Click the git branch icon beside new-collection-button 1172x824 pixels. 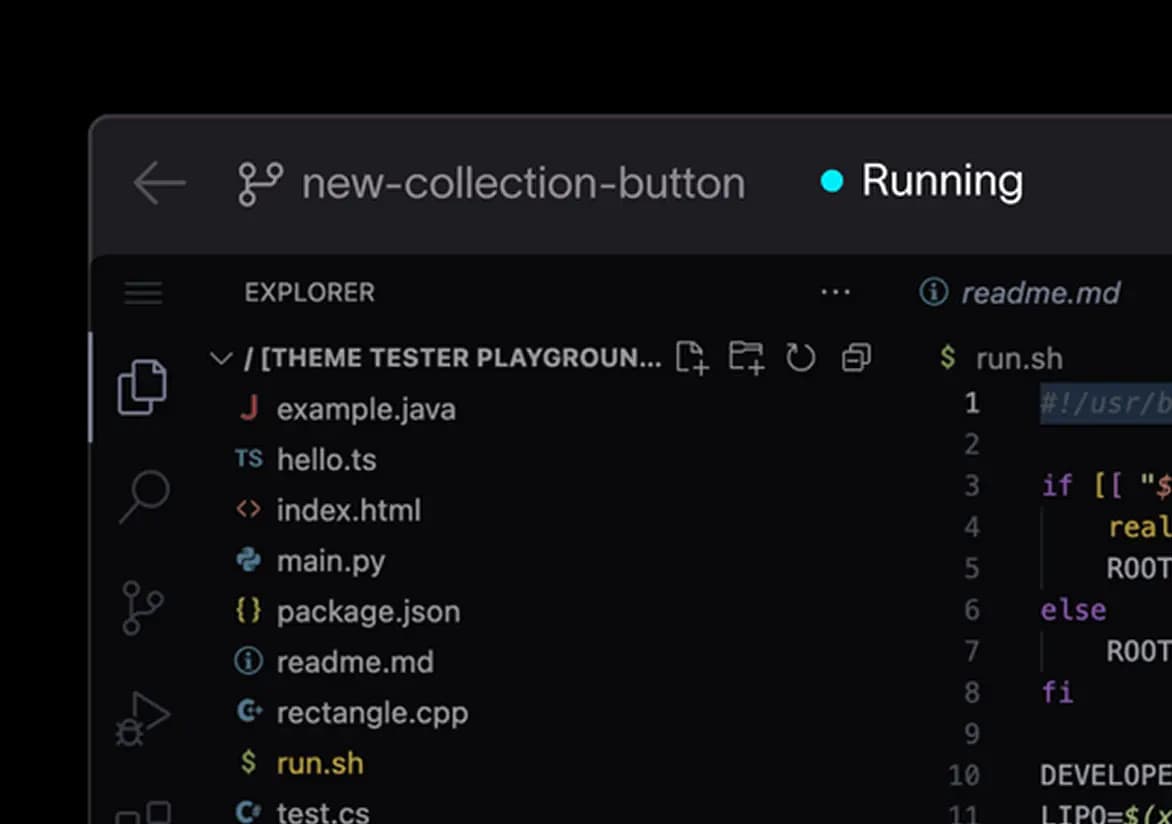pyautogui.click(x=260, y=184)
